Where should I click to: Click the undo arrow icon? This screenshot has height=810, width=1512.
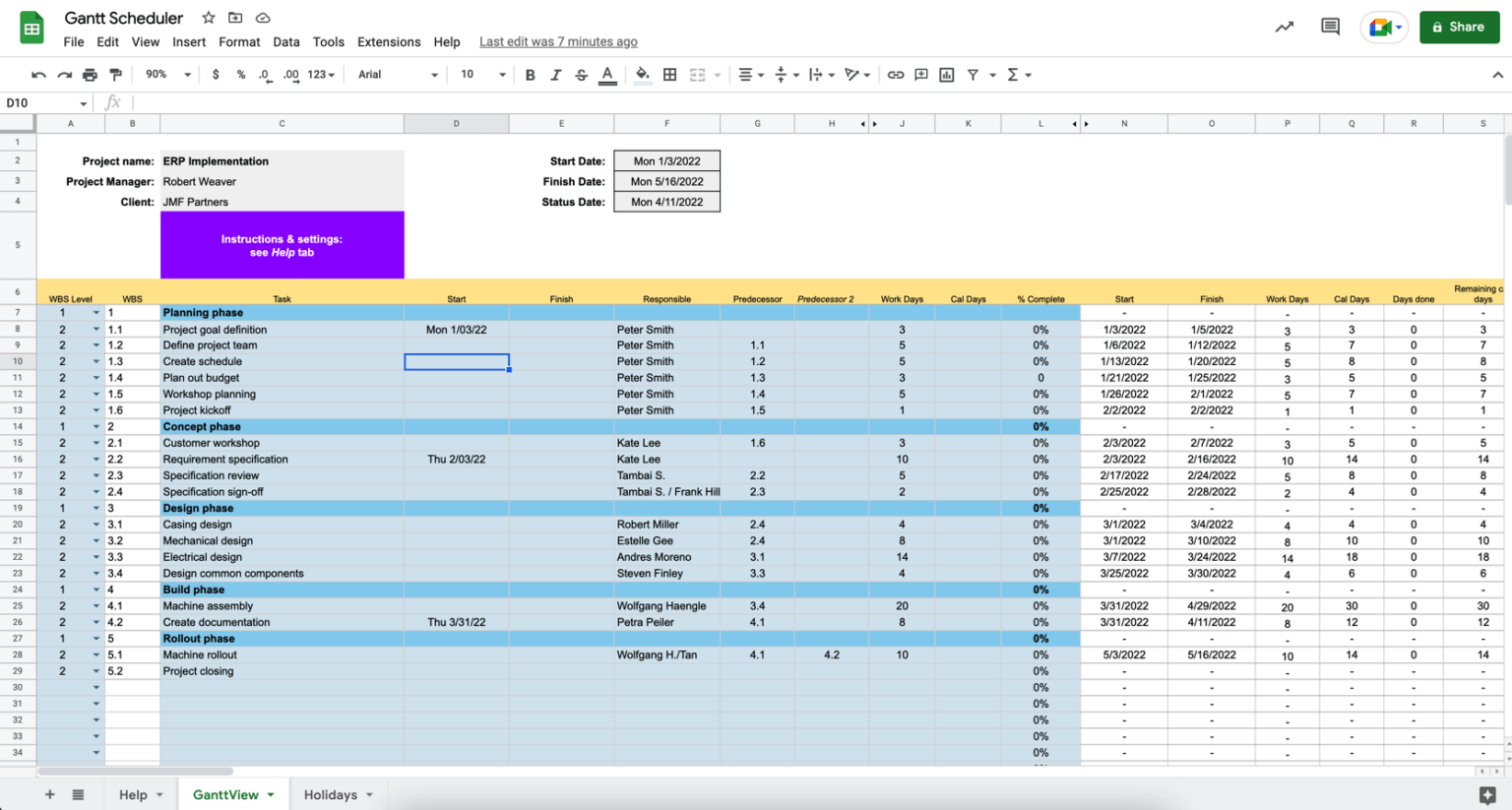coord(38,75)
